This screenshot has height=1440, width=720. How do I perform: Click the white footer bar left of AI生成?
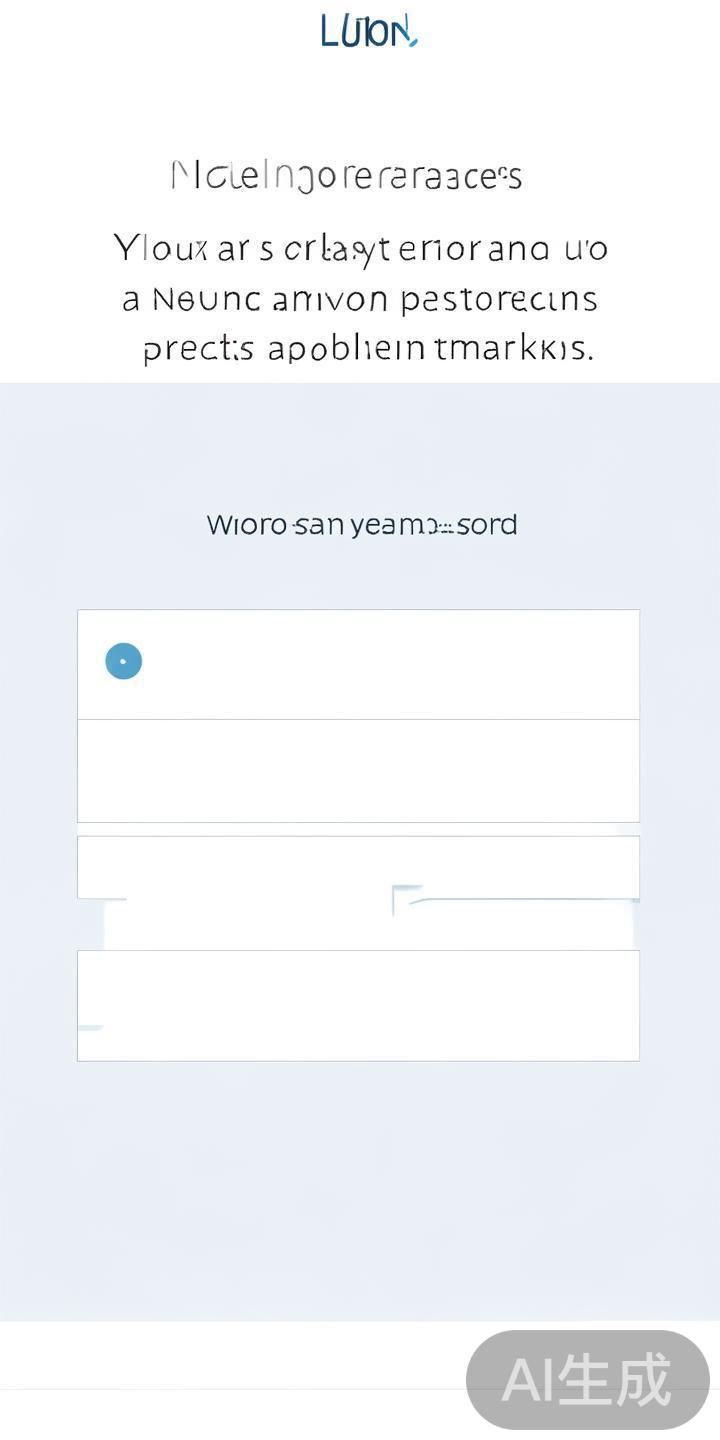coord(230,1355)
